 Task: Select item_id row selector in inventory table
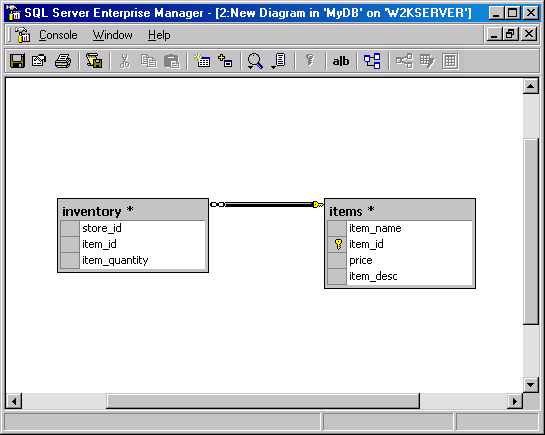pos(70,244)
